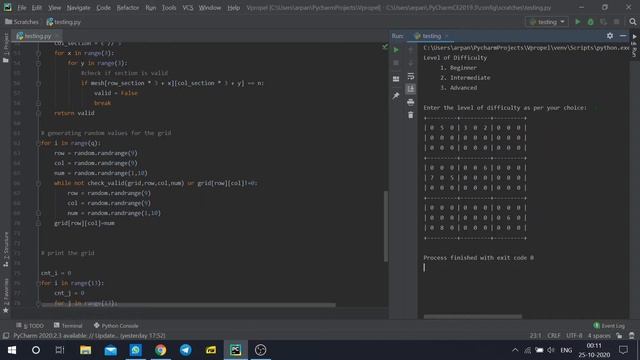This screenshot has height=360, width=640.
Task: Click the Run console horizontal scrollbar
Action: tap(473, 316)
